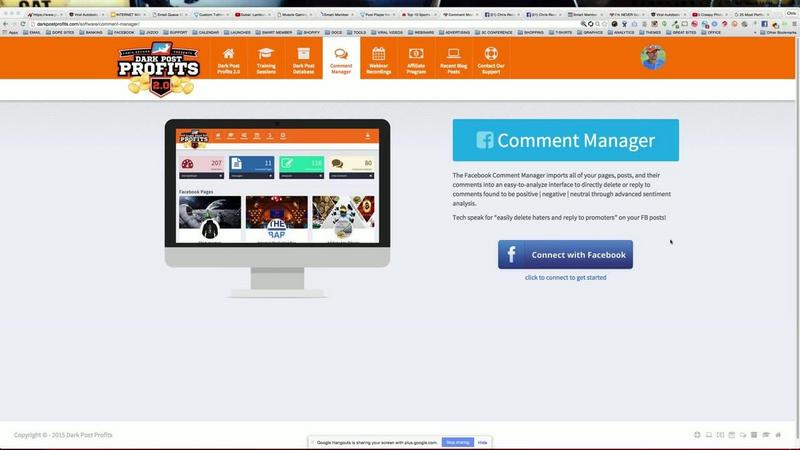Click the iMac dashboard preview image
The width and height of the screenshot is (800, 450).
click(277, 208)
